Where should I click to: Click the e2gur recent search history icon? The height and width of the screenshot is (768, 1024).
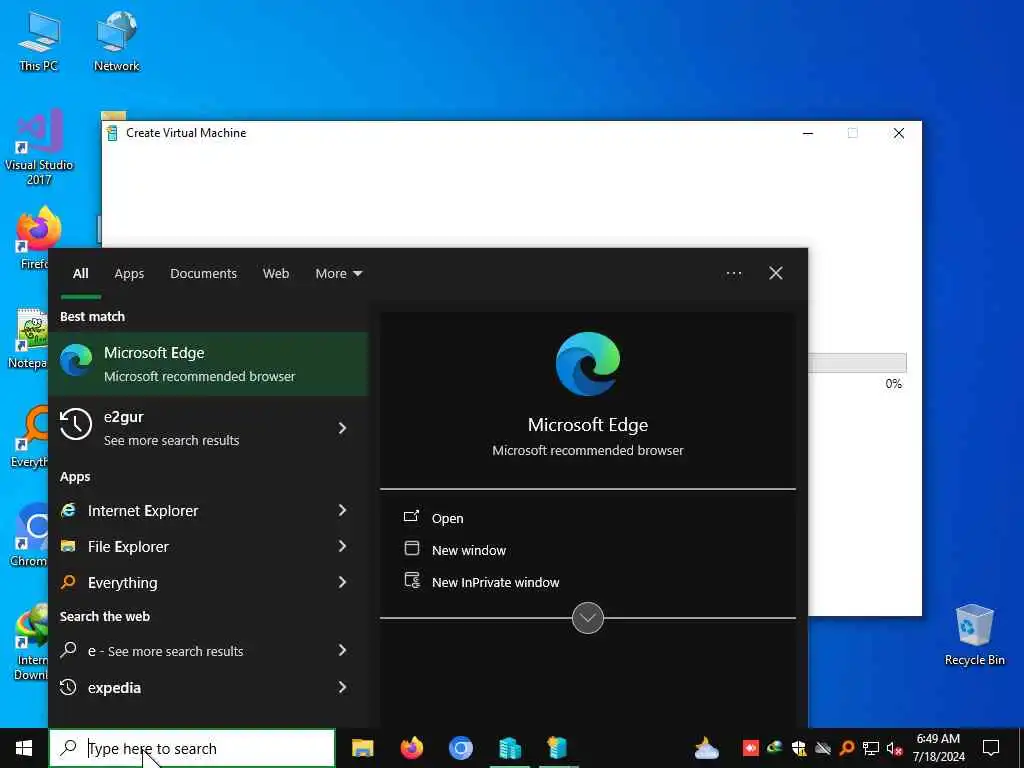coord(76,425)
